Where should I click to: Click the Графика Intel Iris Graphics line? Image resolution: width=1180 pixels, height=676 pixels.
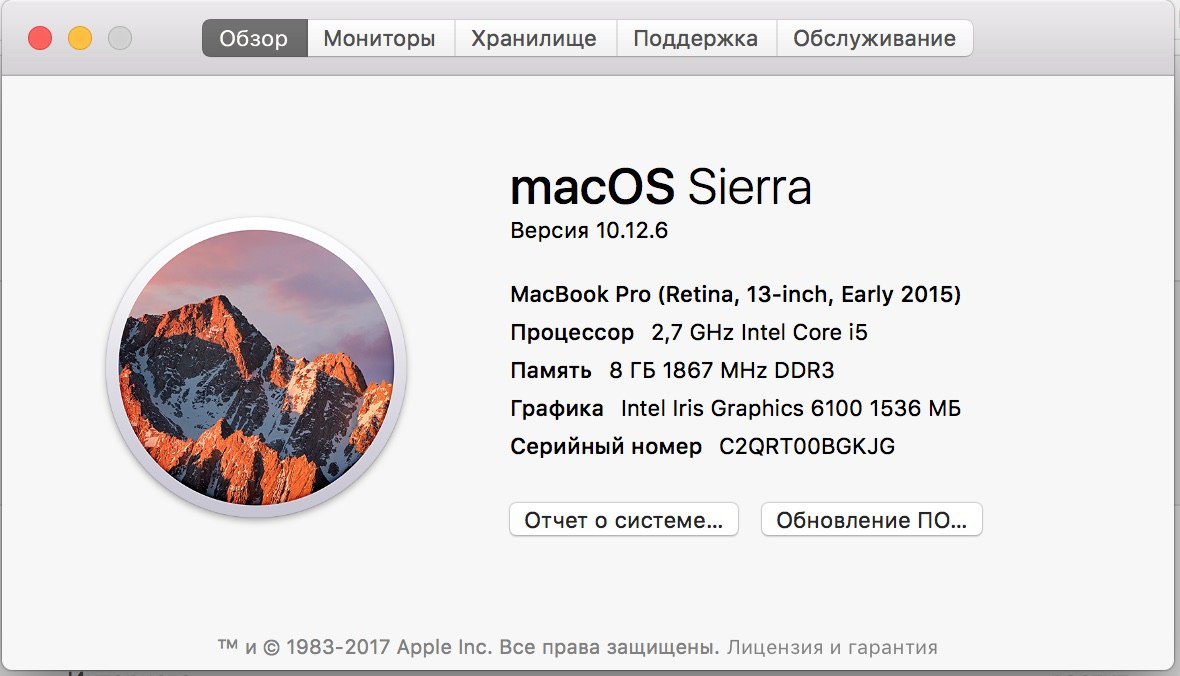point(735,409)
